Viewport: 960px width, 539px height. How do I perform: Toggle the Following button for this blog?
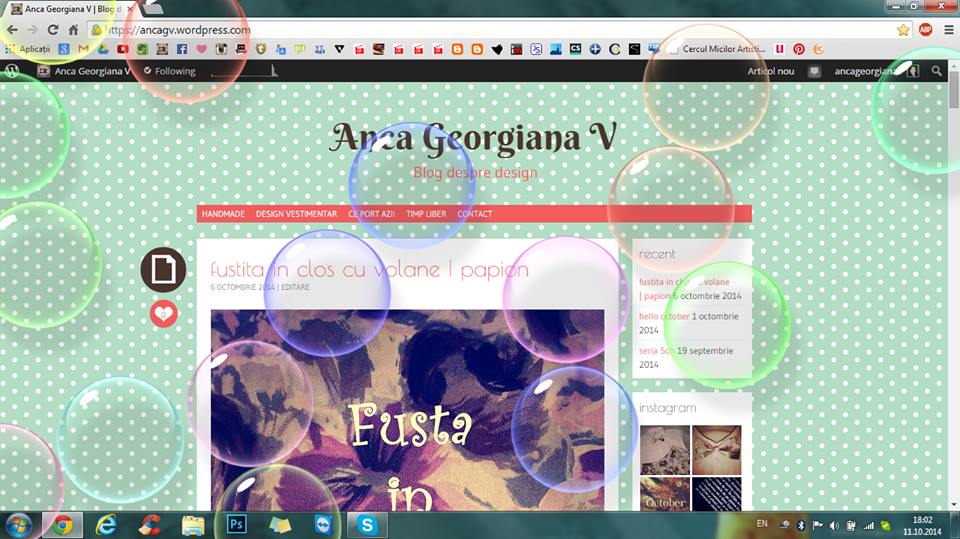(169, 71)
